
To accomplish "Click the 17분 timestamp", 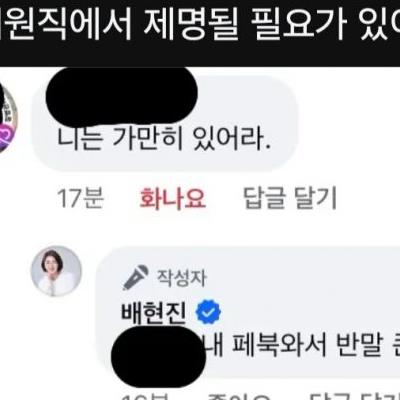I will tap(81, 198).
